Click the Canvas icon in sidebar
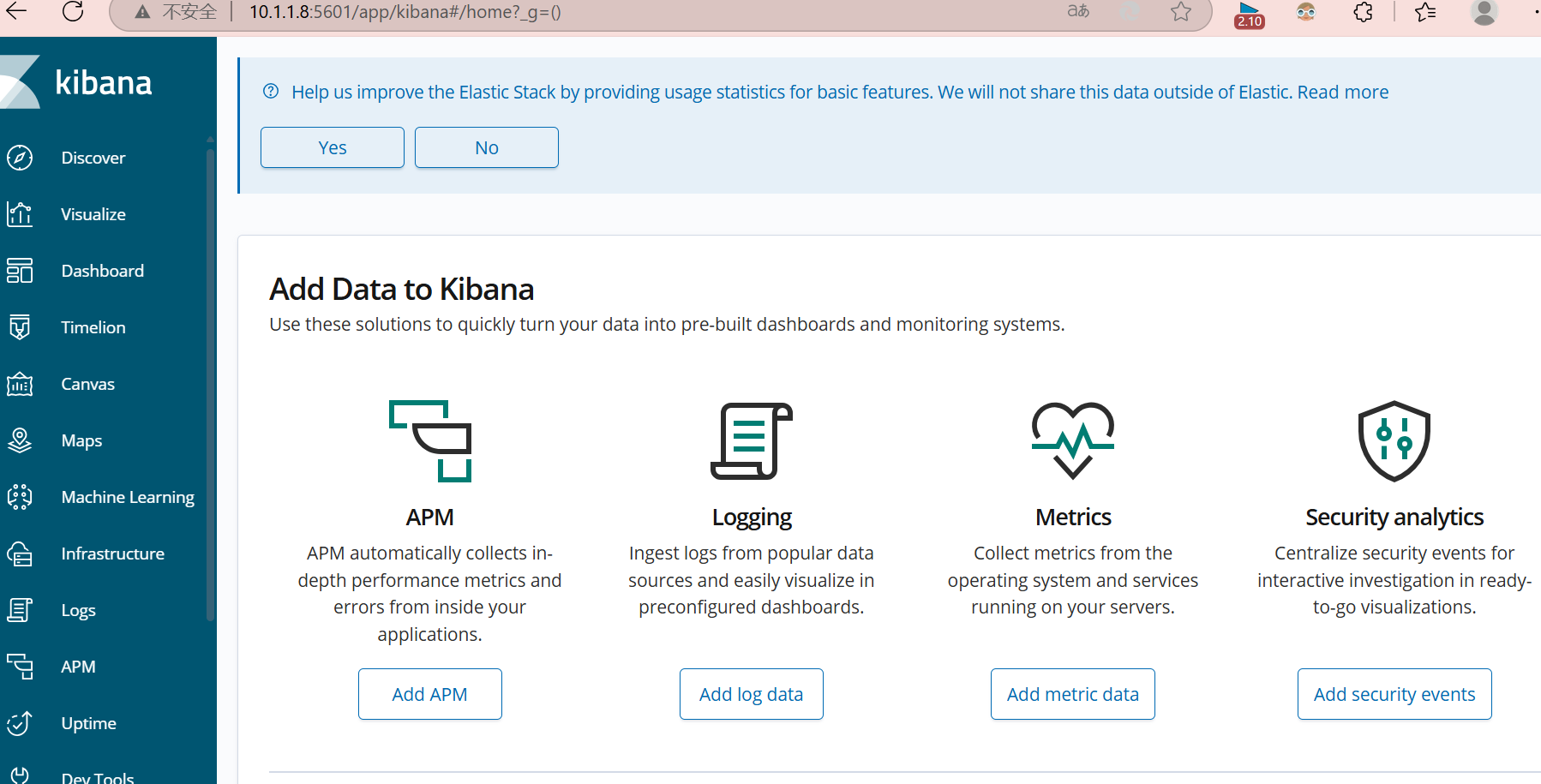This screenshot has height=784, width=1541. [20, 384]
